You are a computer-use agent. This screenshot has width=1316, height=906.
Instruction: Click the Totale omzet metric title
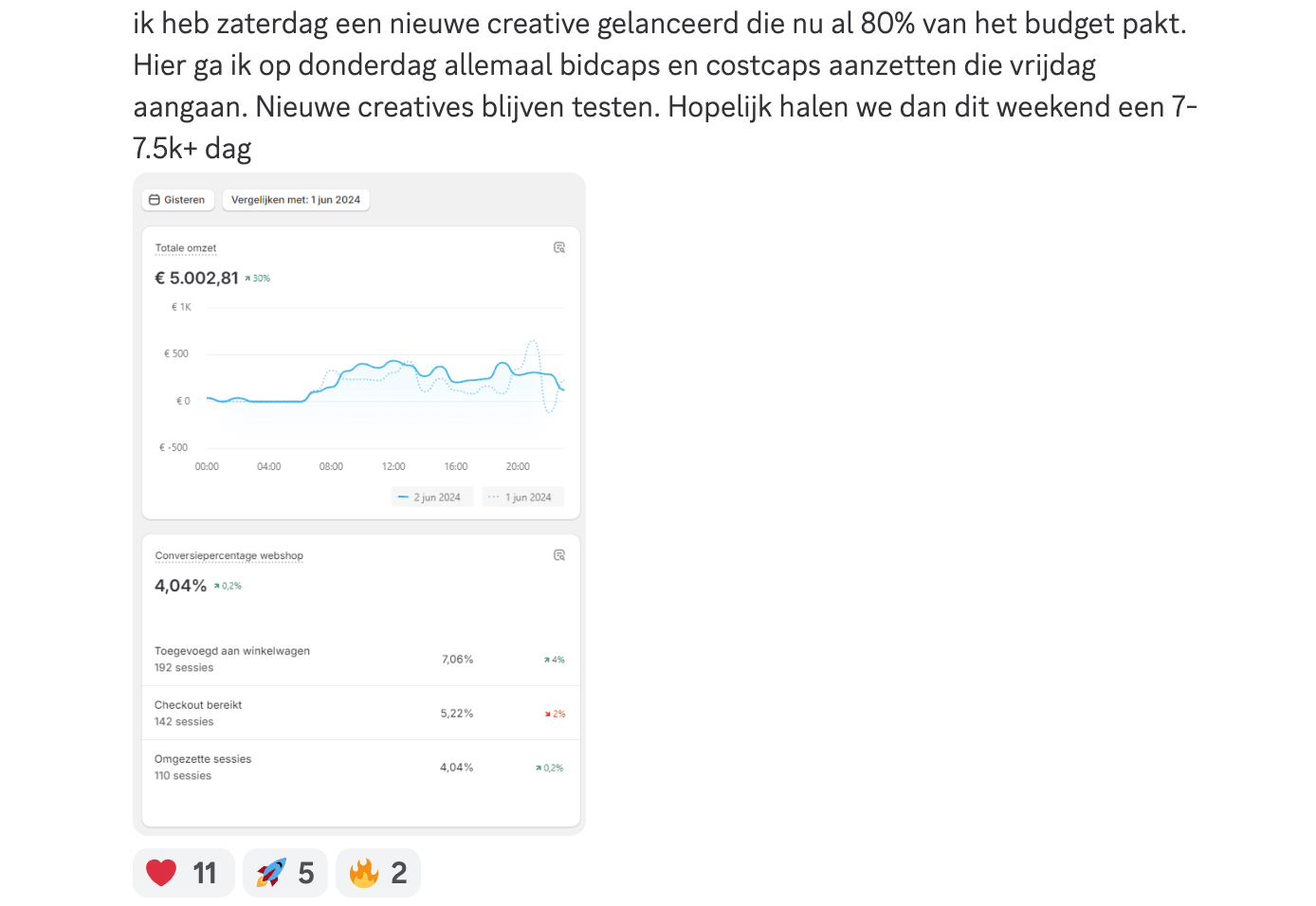(x=186, y=248)
